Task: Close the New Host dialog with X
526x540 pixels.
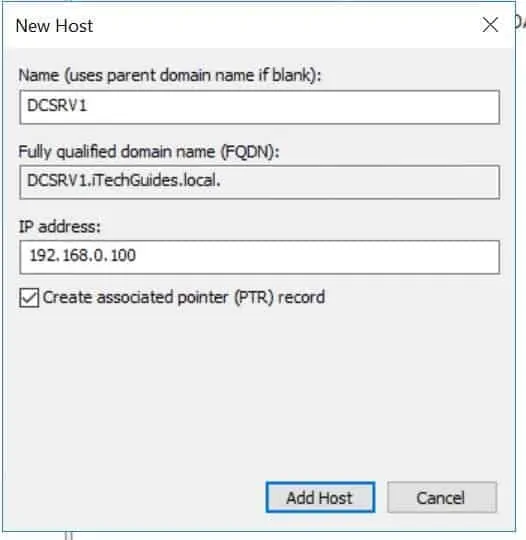Action: coord(490,25)
